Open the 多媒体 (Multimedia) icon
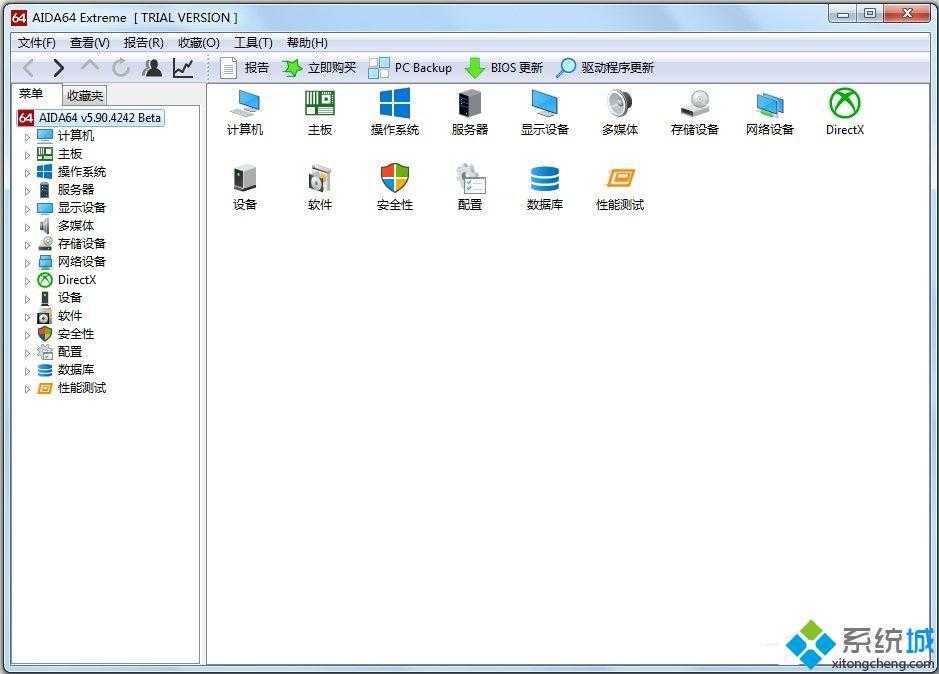Image resolution: width=939 pixels, height=674 pixels. pyautogui.click(x=619, y=110)
